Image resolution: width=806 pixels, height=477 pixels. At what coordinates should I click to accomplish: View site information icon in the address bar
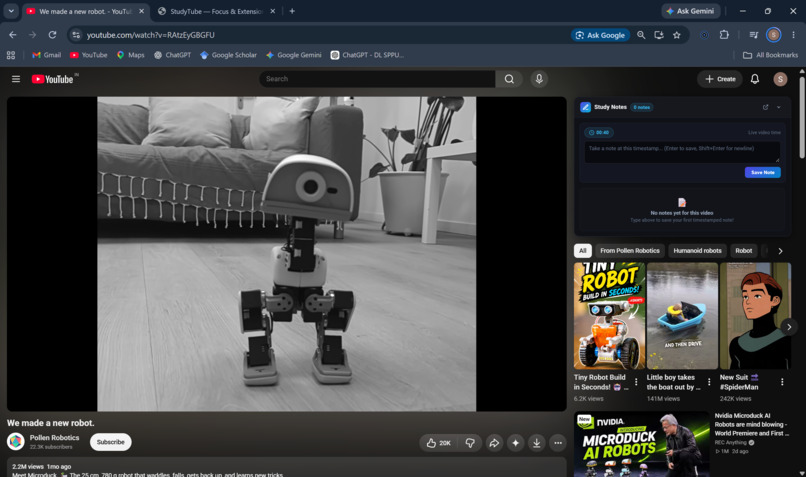76,35
